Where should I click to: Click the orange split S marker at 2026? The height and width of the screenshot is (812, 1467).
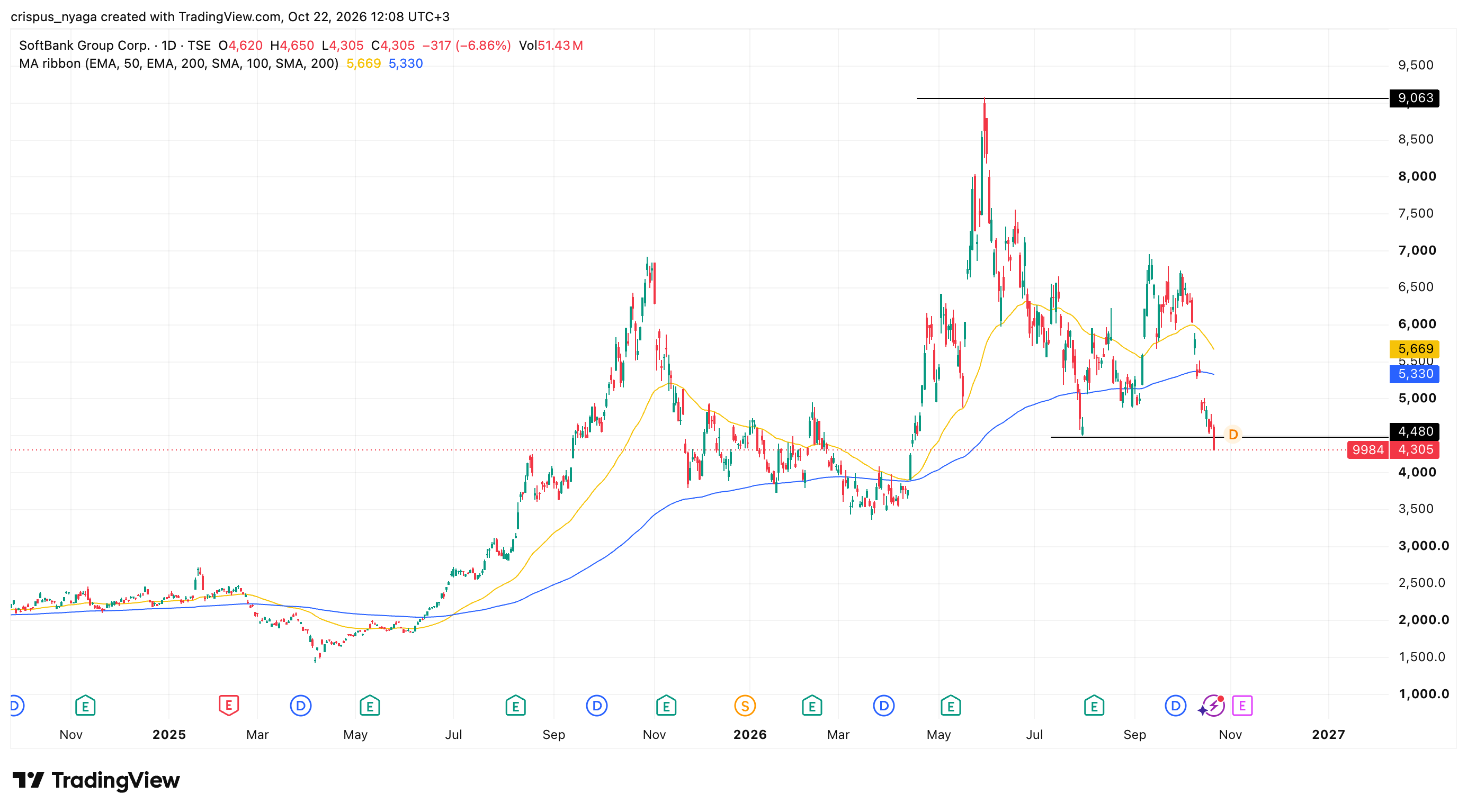point(745,706)
